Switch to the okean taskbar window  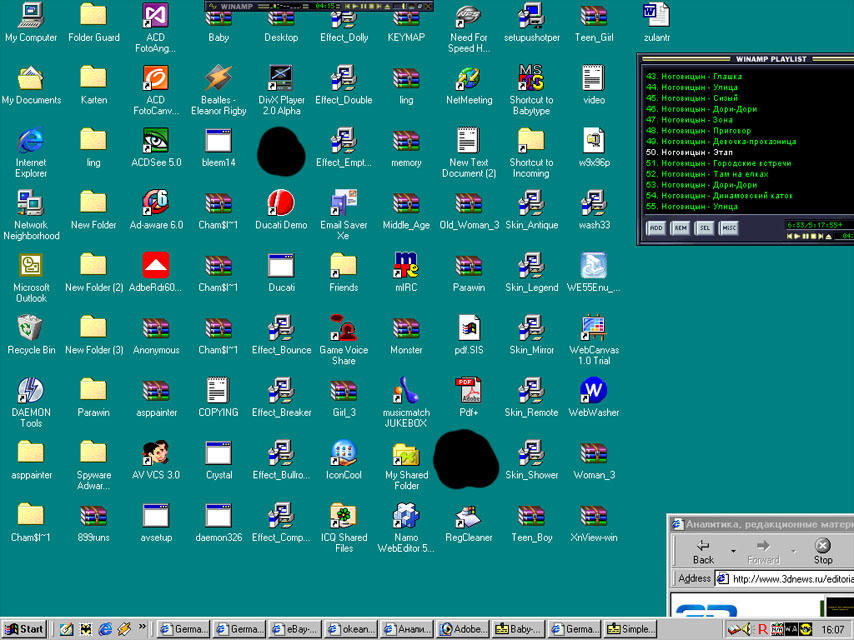point(350,629)
